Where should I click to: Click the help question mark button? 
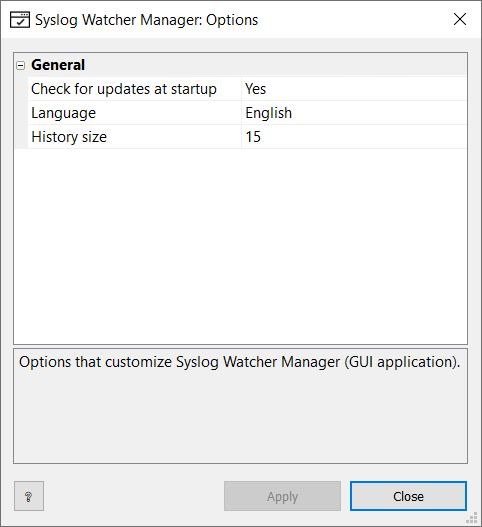(x=29, y=496)
